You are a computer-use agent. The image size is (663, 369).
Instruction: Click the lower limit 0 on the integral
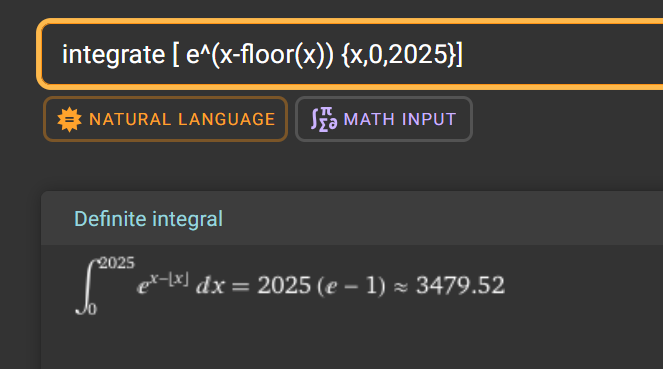point(92,309)
